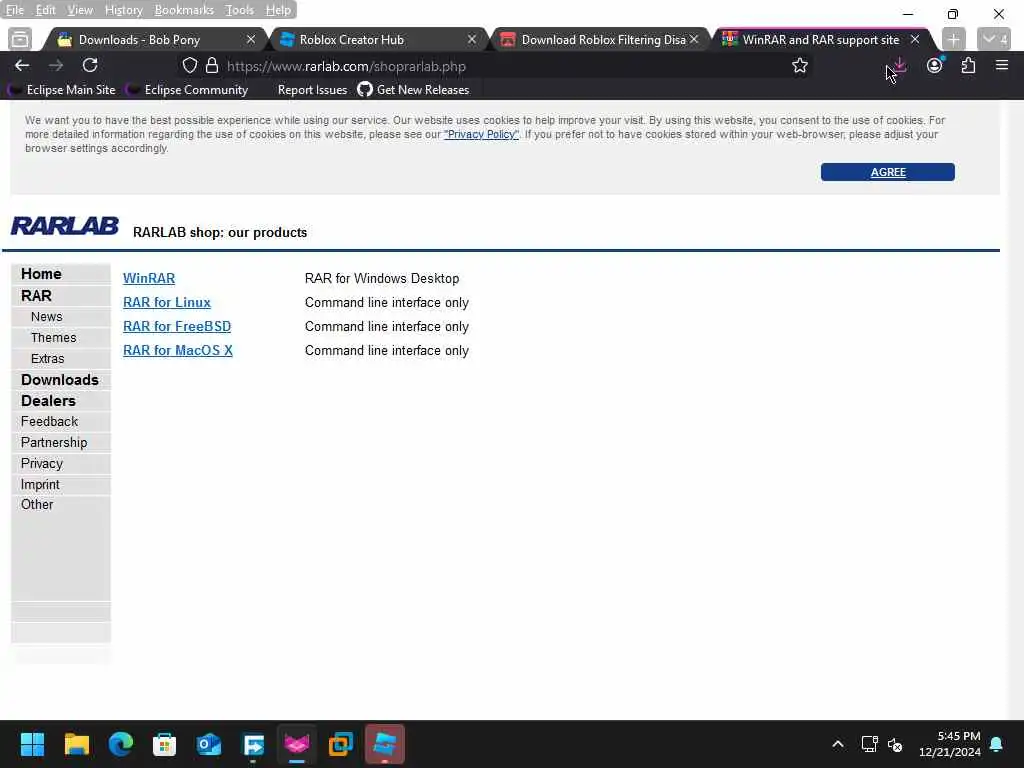Open the Bookmarks menu
The height and width of the screenshot is (768, 1024).
click(x=184, y=10)
